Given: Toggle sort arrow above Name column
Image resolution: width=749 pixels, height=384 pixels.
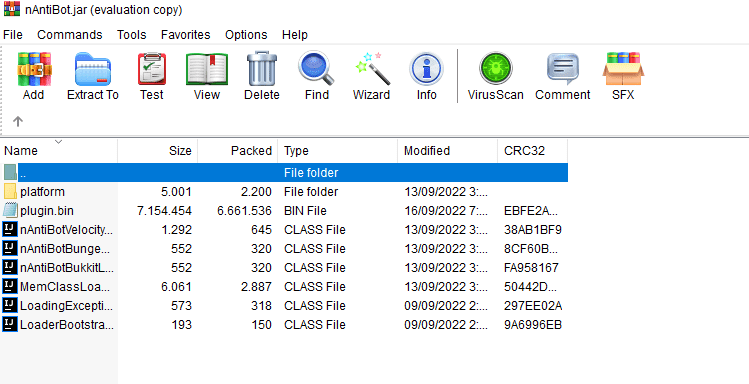Looking at the screenshot, I should 59,141.
